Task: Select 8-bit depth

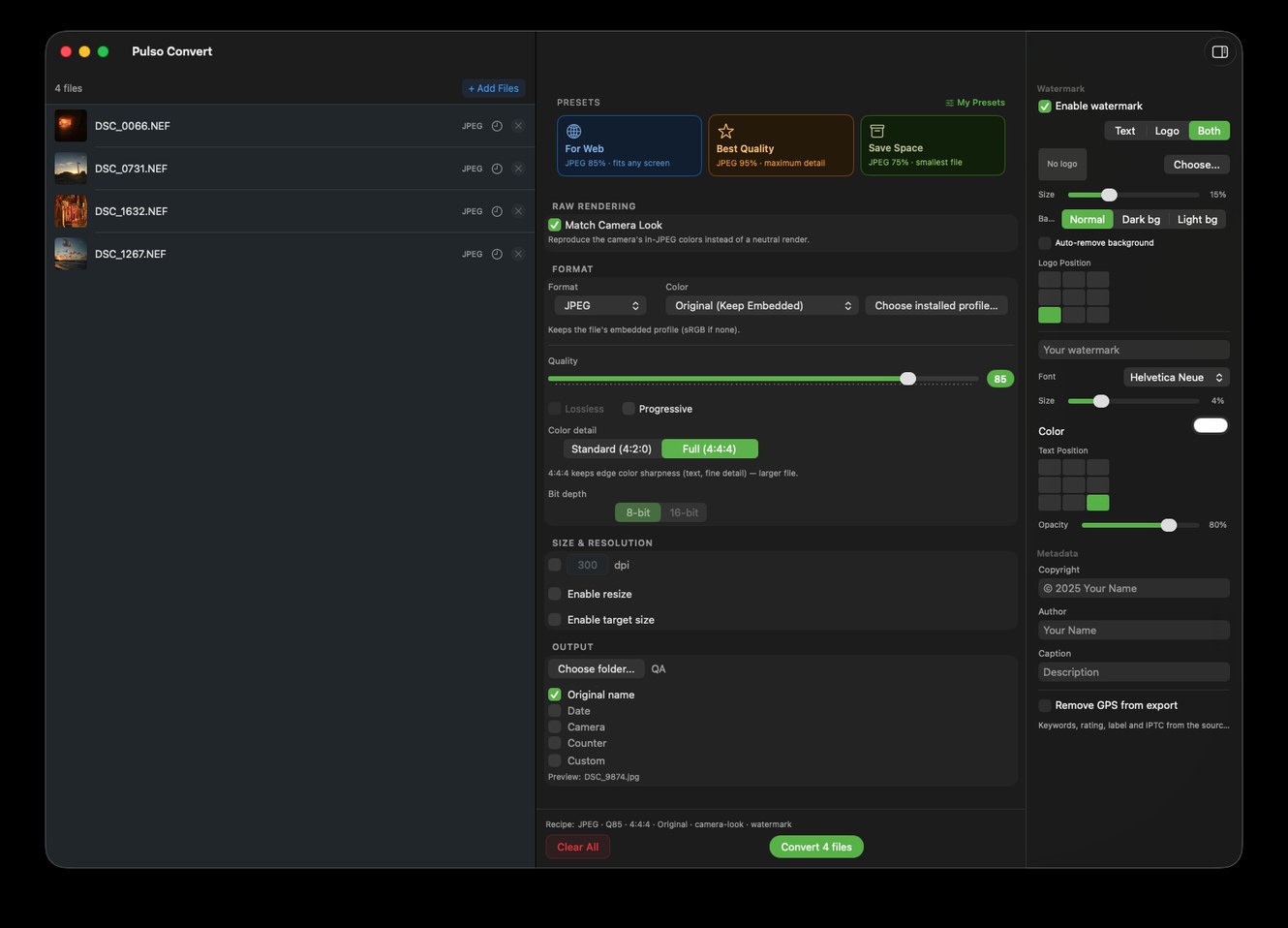Action: 637,512
